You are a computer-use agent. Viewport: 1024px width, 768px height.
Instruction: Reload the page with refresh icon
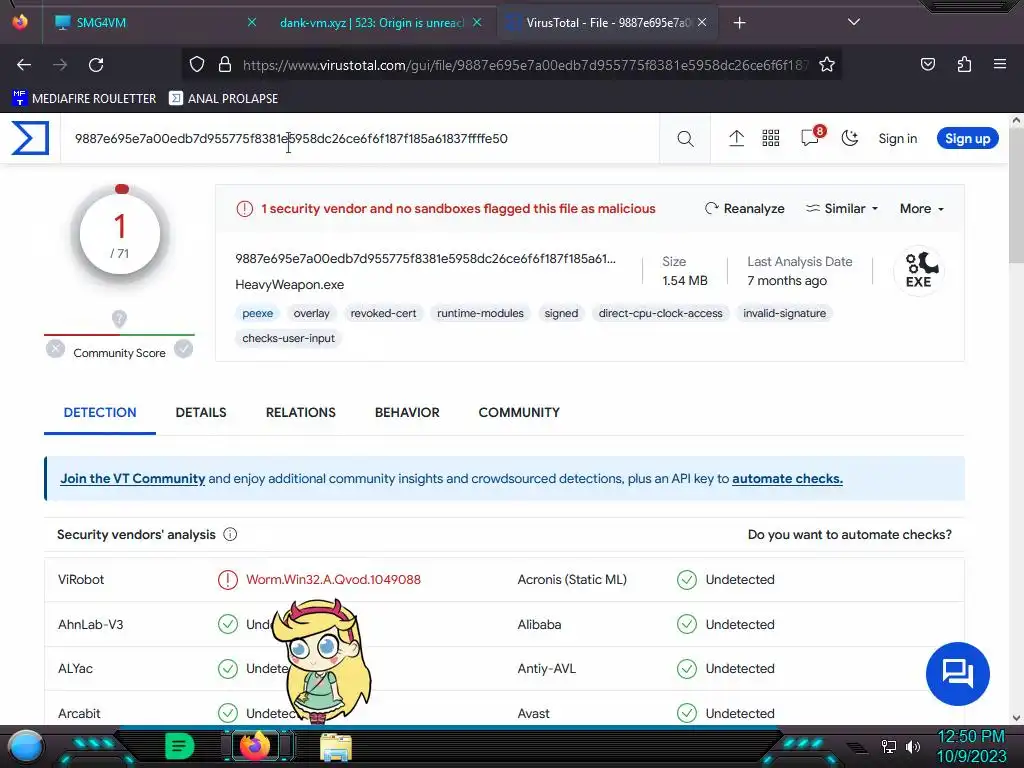pos(96,65)
